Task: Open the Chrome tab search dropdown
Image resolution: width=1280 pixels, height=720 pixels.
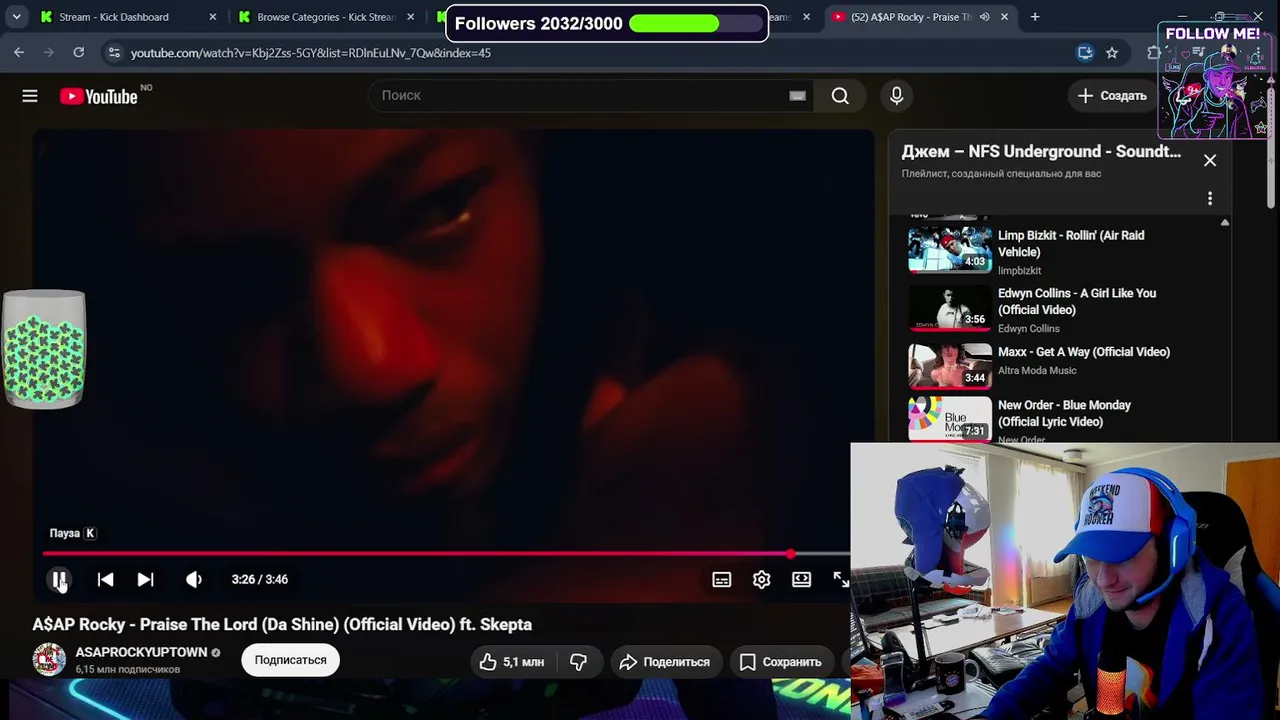Action: coord(16,17)
